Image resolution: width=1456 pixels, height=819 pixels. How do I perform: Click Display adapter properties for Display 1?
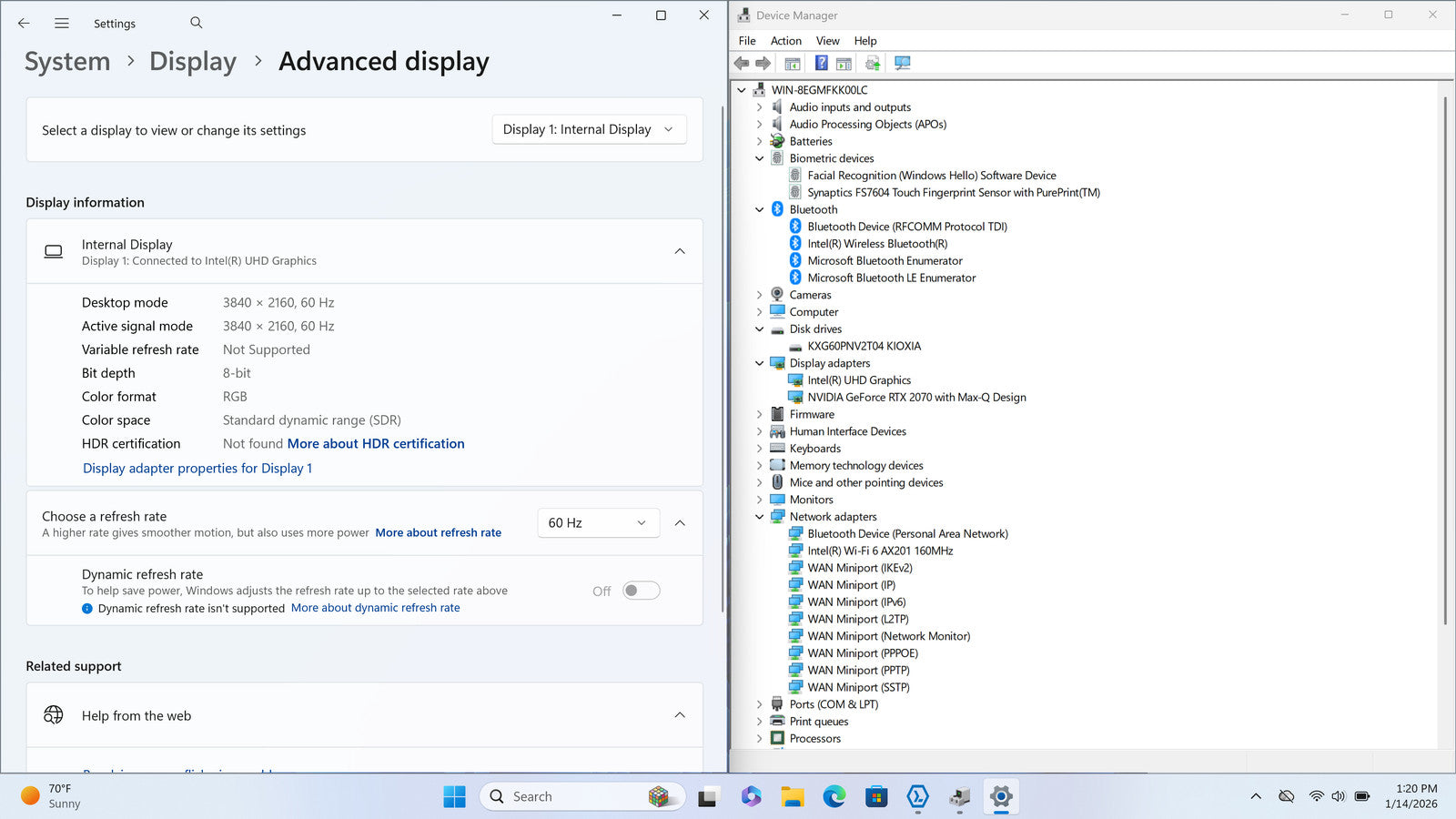click(x=197, y=468)
